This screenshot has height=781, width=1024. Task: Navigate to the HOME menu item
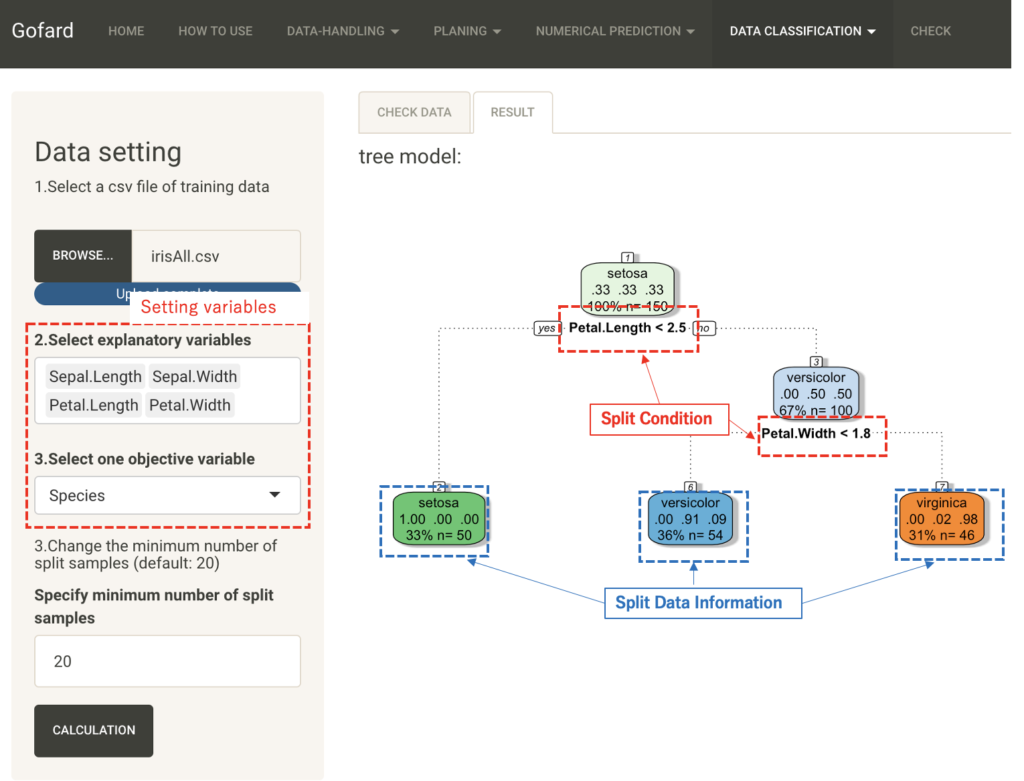pos(126,31)
